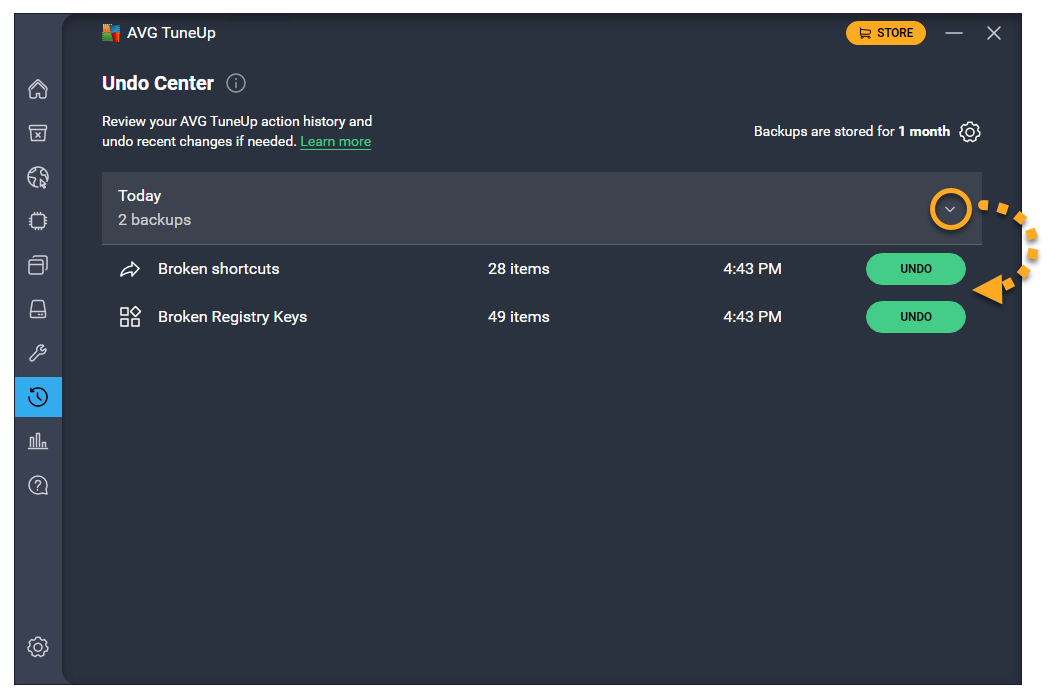
Task: Click the info icon beside Undo Center
Action: (236, 84)
